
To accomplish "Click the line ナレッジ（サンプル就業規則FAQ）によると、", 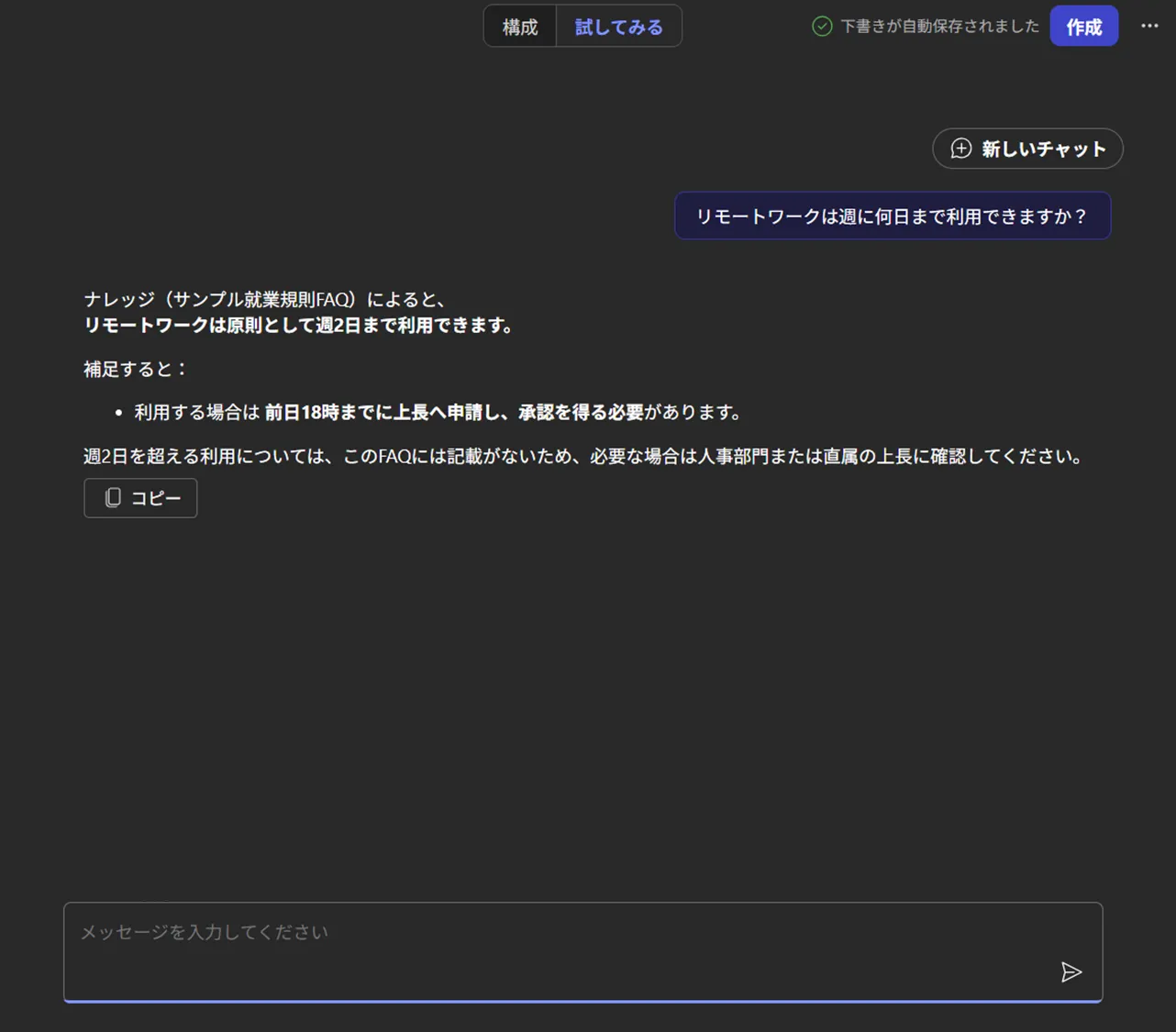I will (x=266, y=299).
